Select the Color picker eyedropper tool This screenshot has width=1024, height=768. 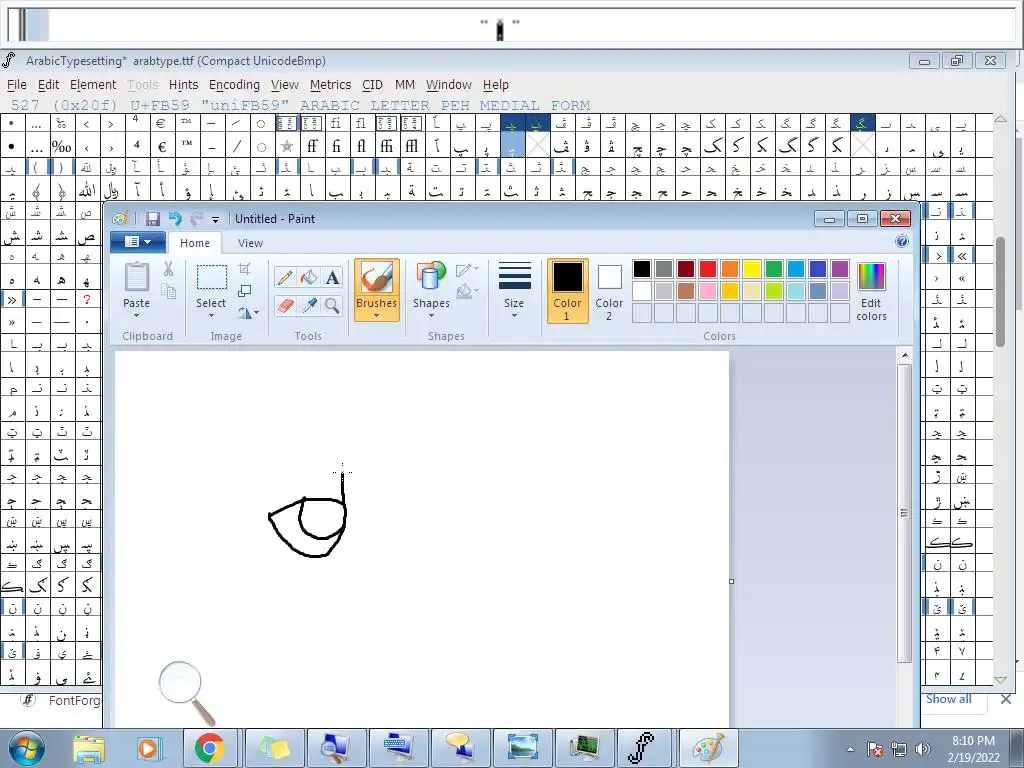click(x=308, y=306)
